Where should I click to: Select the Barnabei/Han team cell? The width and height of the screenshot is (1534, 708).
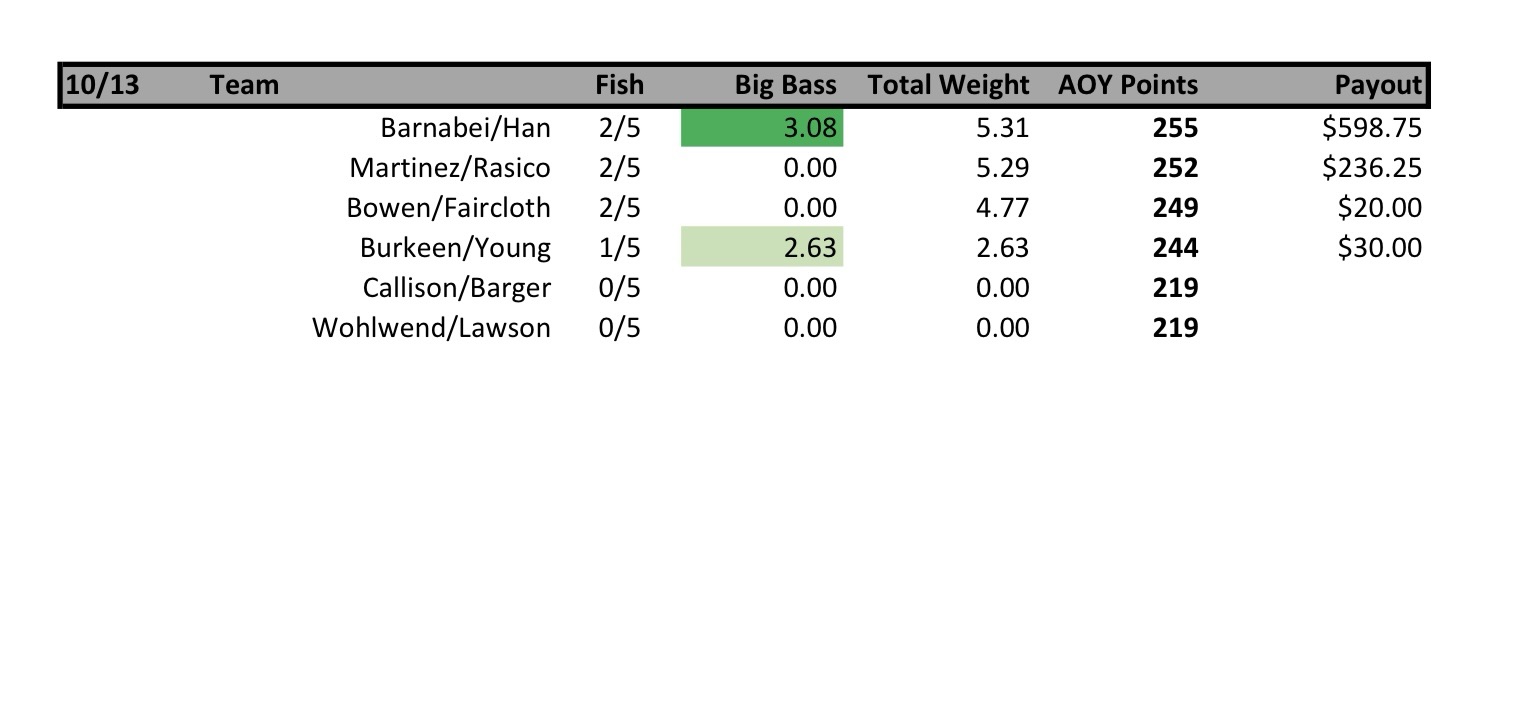point(465,128)
